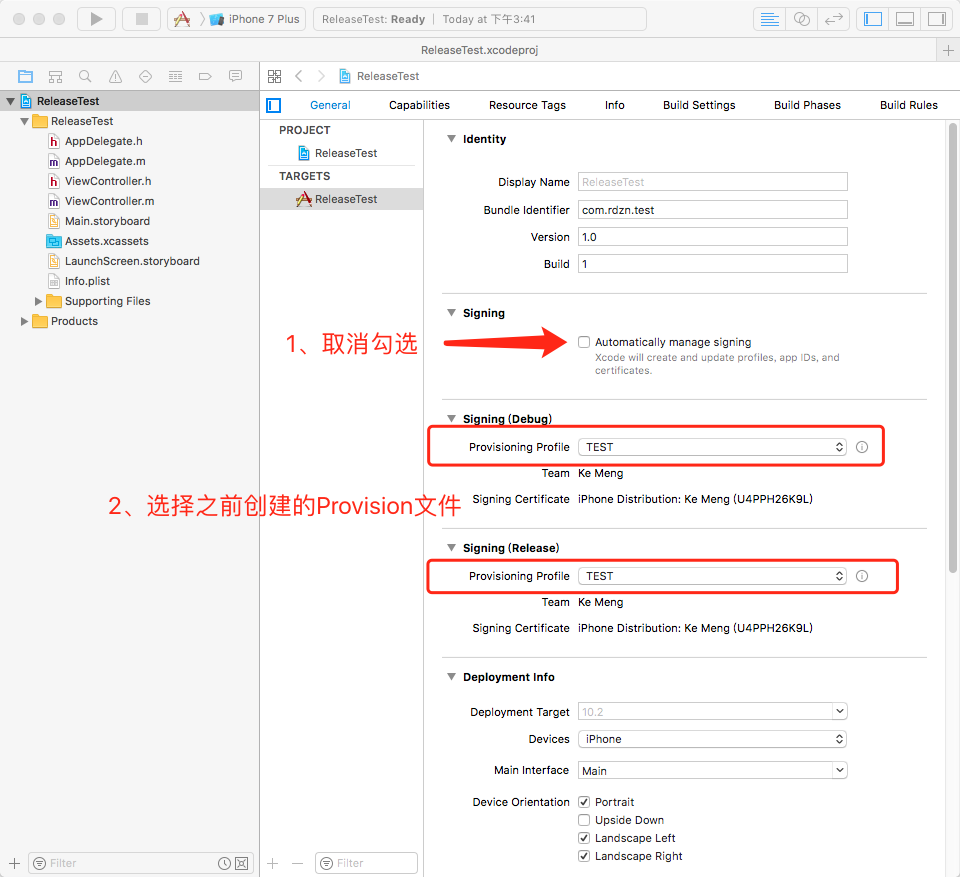Open the test navigator
Image resolution: width=960 pixels, height=877 pixels.
click(145, 77)
